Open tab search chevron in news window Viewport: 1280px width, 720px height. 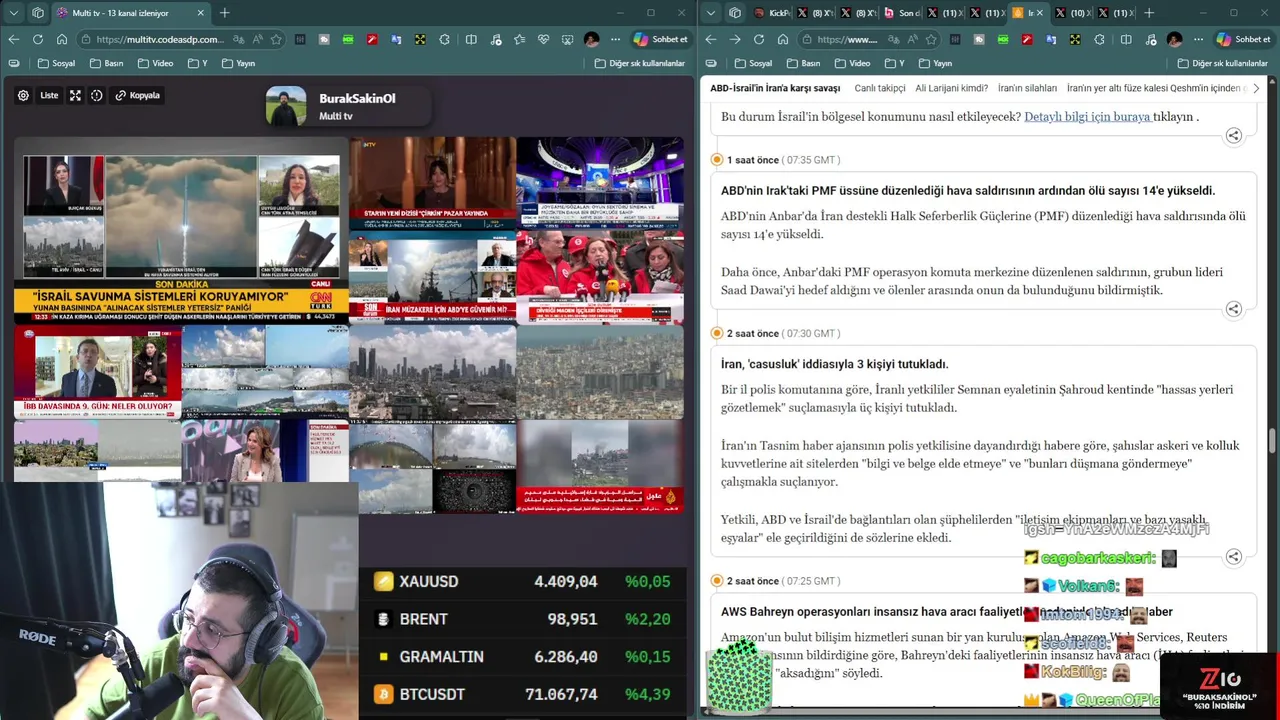(711, 13)
